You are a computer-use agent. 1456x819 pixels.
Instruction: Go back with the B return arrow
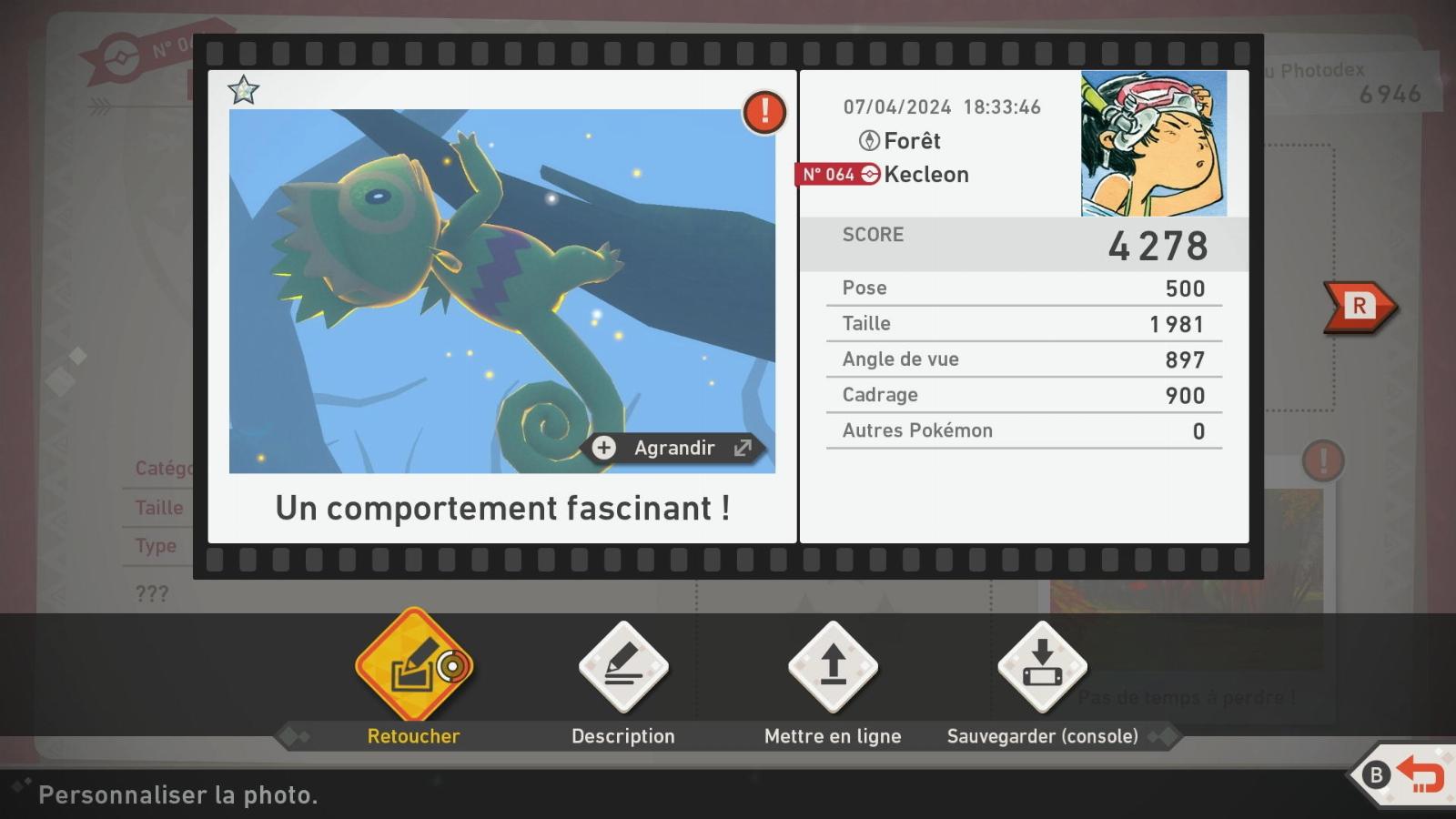coord(1408,776)
